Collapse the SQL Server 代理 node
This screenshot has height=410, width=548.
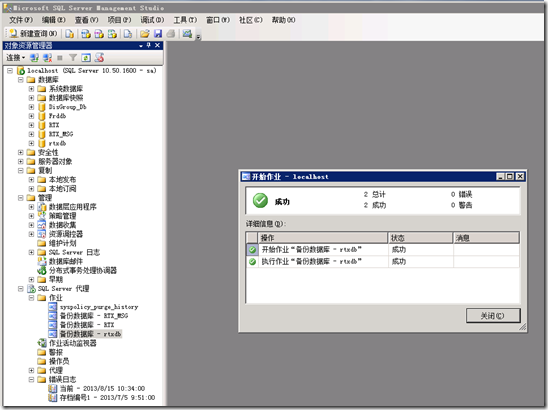coord(21,289)
